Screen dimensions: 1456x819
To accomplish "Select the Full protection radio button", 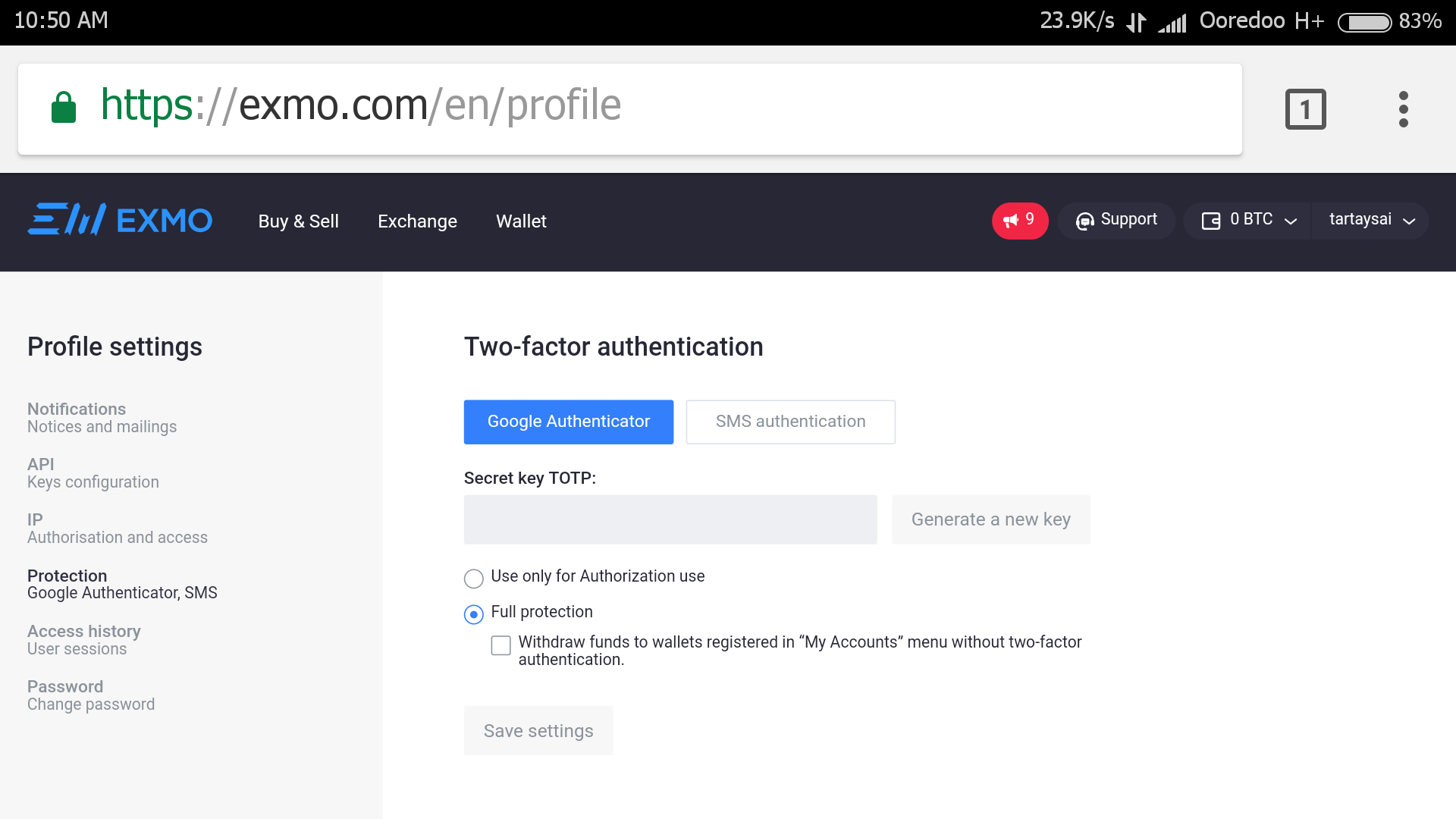I will tap(474, 614).
